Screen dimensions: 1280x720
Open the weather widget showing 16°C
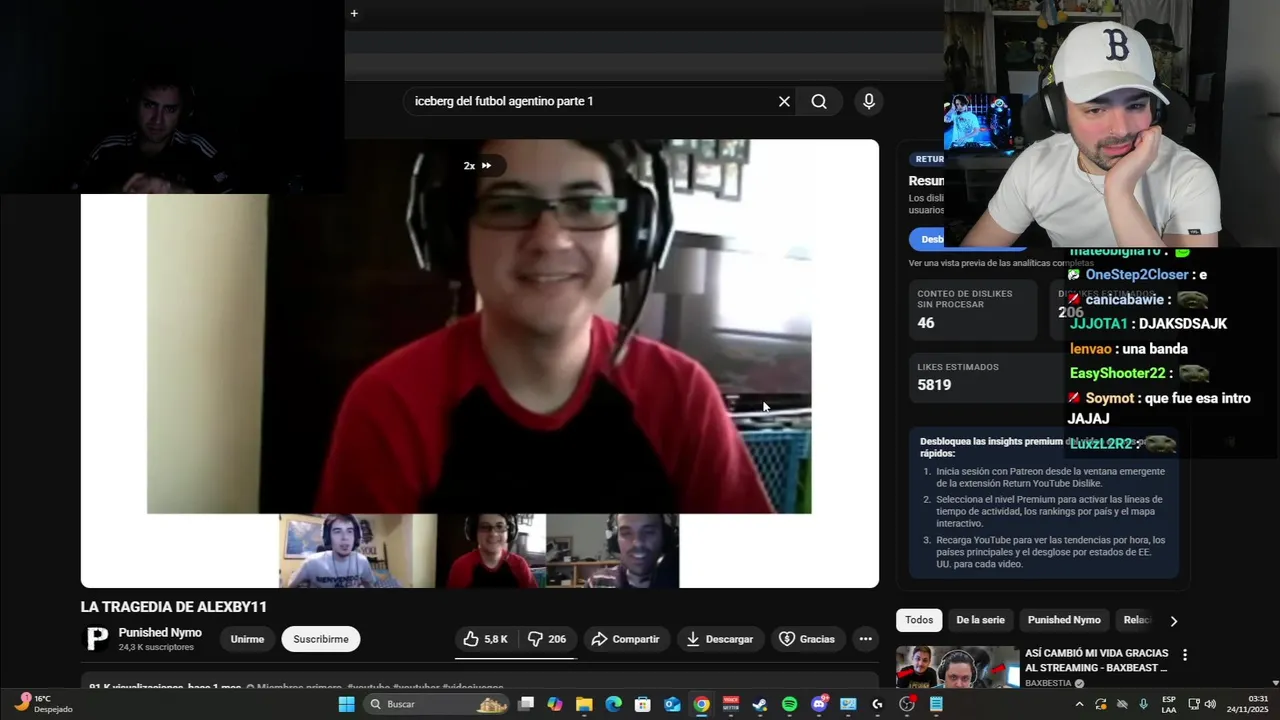click(x=42, y=704)
